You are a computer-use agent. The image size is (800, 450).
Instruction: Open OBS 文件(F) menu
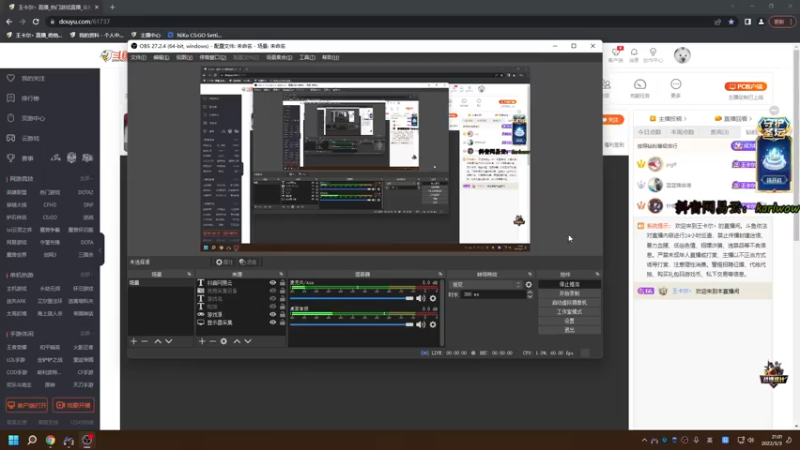pyautogui.click(x=138, y=58)
